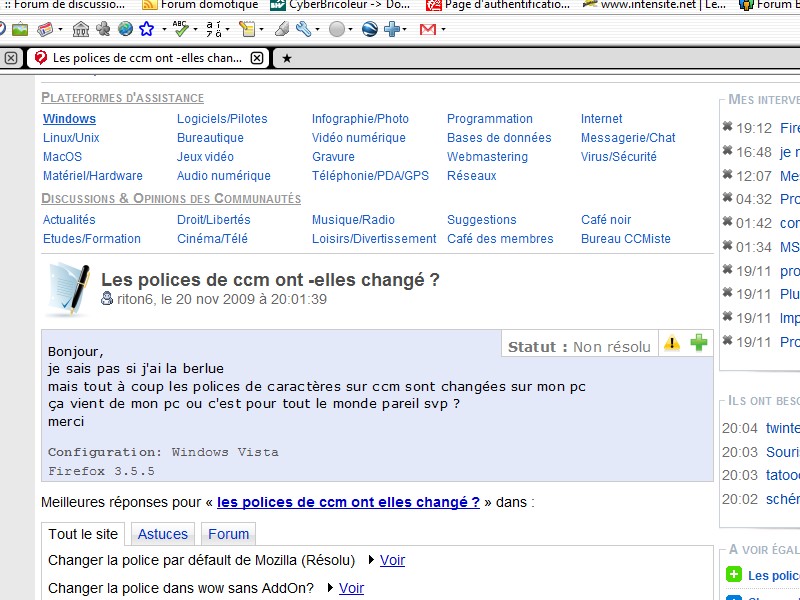Open the Virus/Sécurité forum link
Viewport: 800px width, 600px height.
tap(618, 157)
